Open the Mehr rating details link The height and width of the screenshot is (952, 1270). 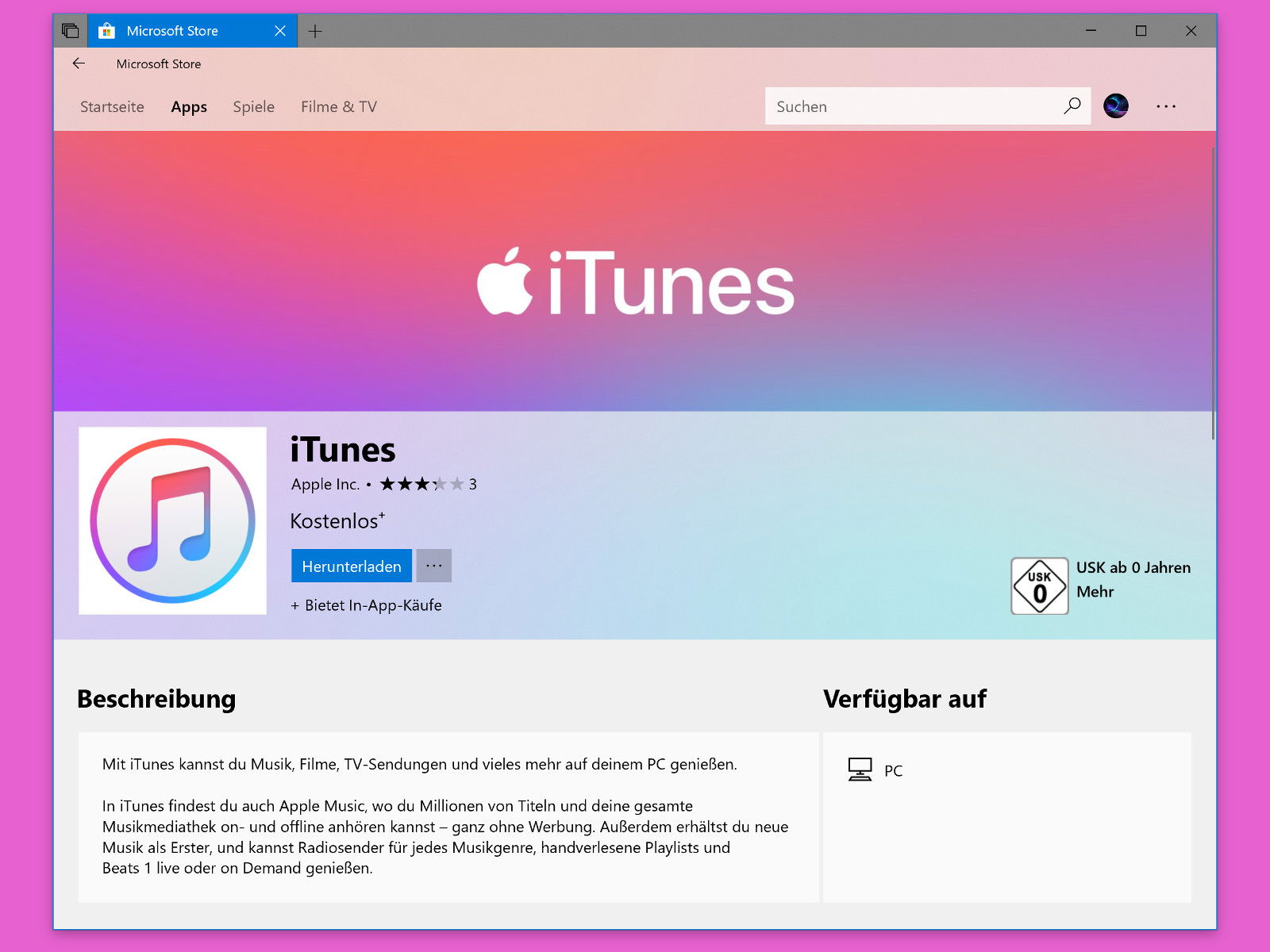pos(1095,592)
